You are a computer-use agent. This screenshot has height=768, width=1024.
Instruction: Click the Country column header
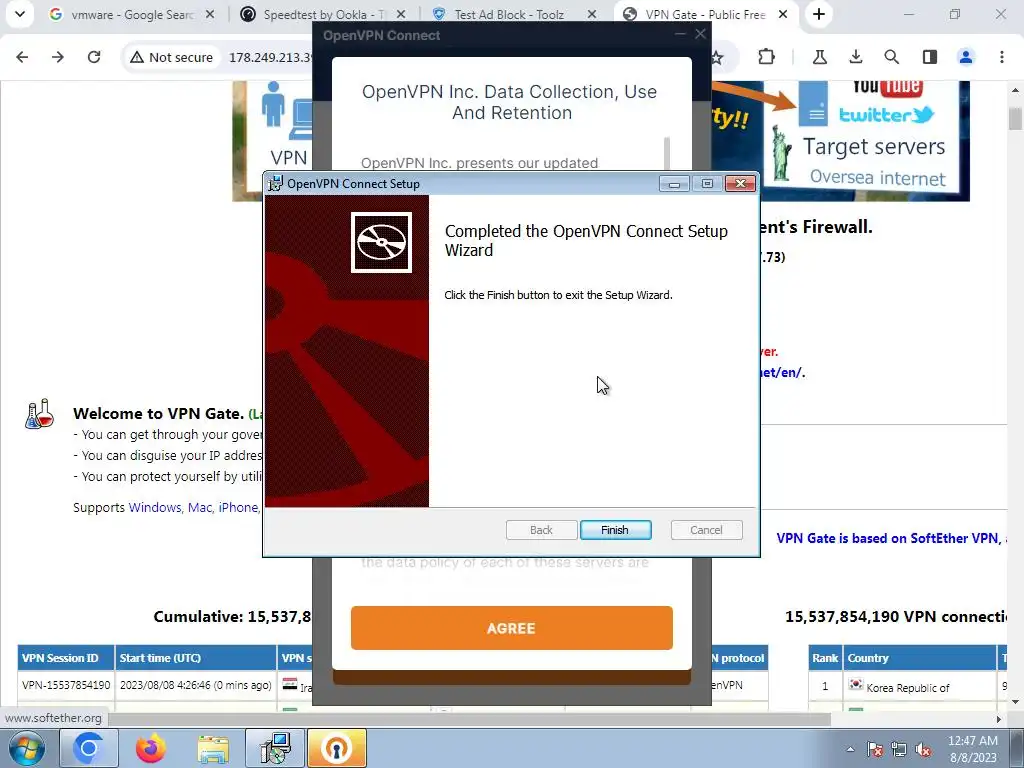pos(920,658)
